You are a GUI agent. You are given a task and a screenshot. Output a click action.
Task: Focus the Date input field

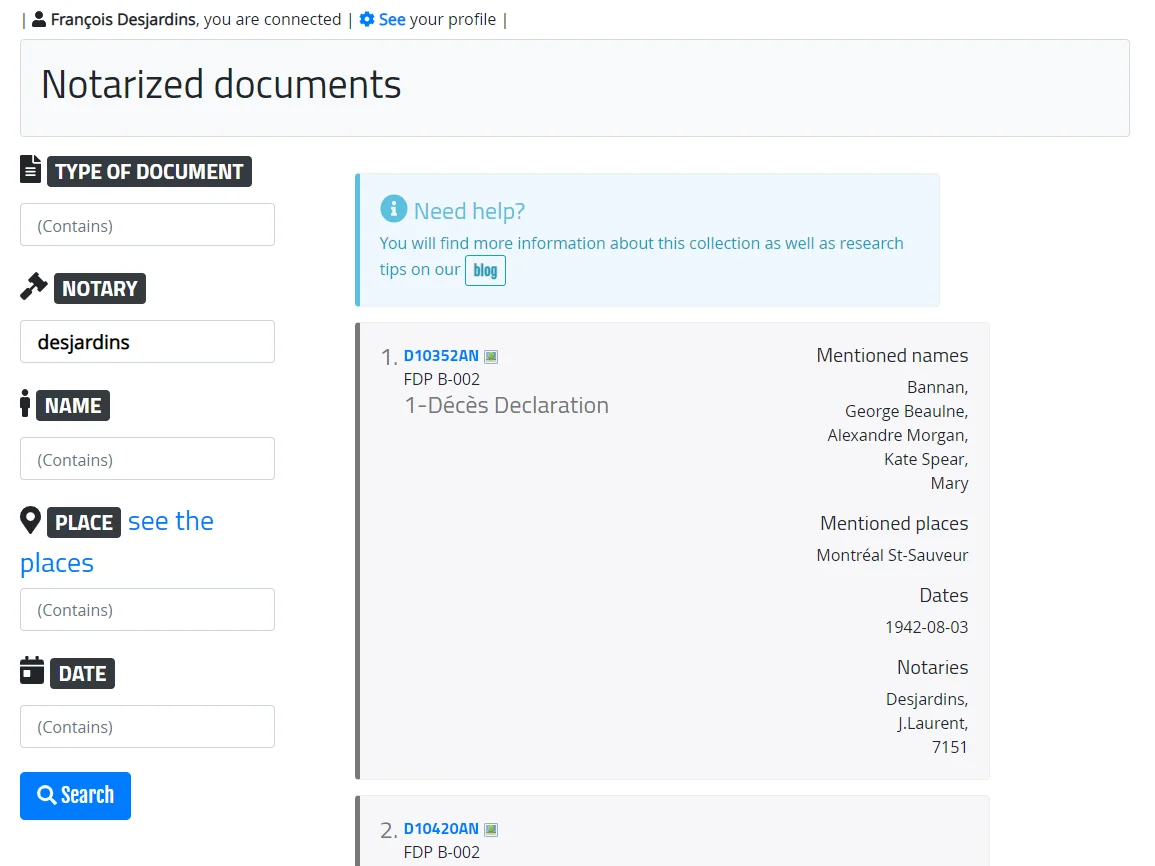pyautogui.click(x=147, y=727)
